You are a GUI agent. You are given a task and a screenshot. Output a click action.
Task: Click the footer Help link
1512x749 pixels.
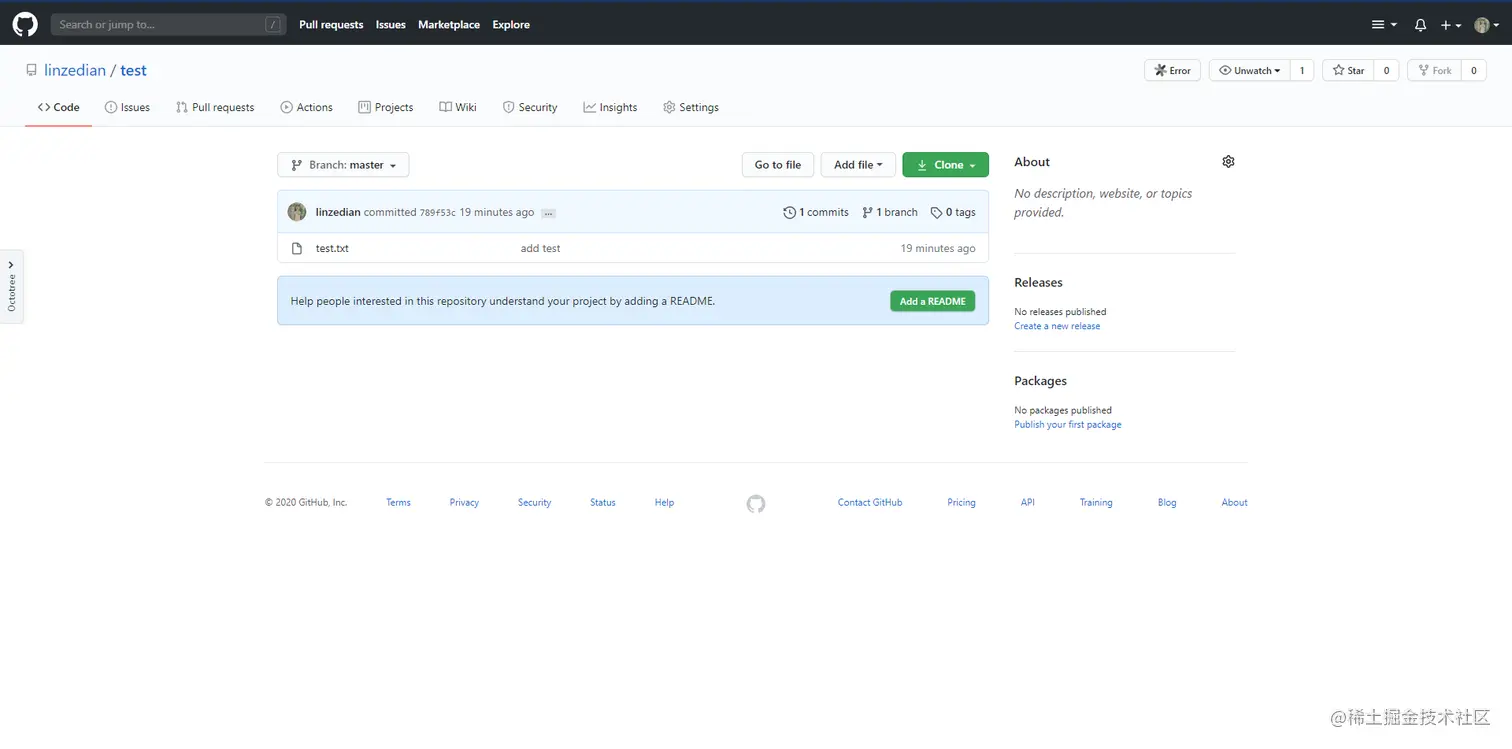point(664,503)
